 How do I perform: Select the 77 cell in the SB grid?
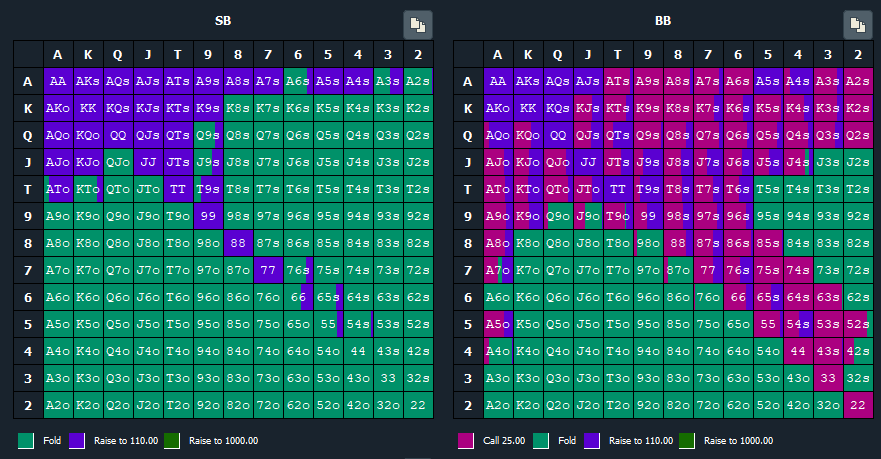[x=268, y=270]
